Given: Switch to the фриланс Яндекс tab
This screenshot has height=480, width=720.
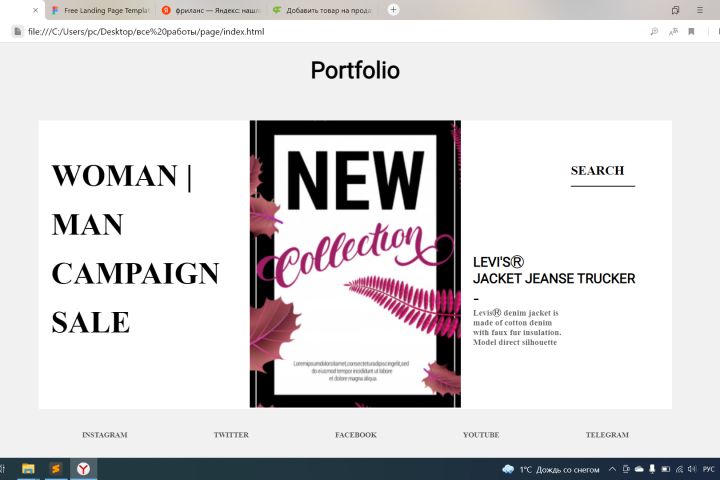Looking at the screenshot, I should pyautogui.click(x=212, y=10).
